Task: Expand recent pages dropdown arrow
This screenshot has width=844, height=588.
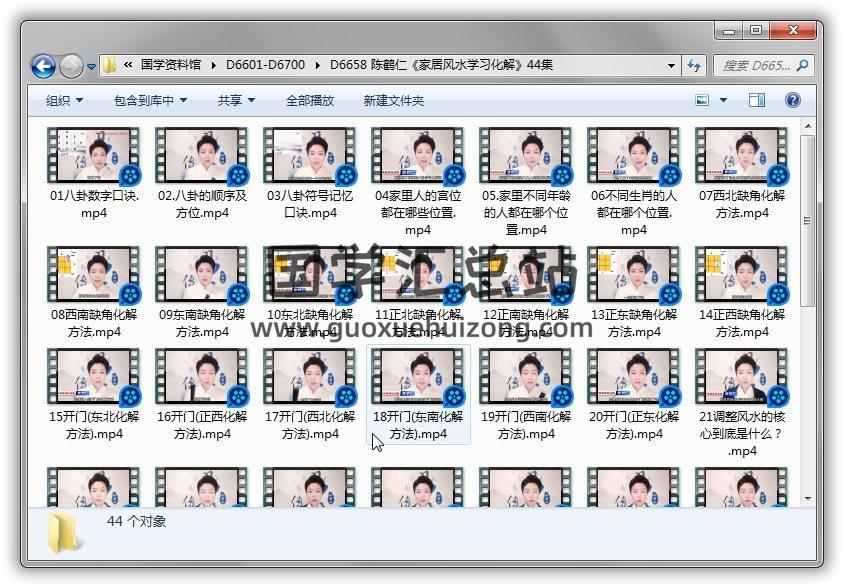Action: (x=91, y=67)
